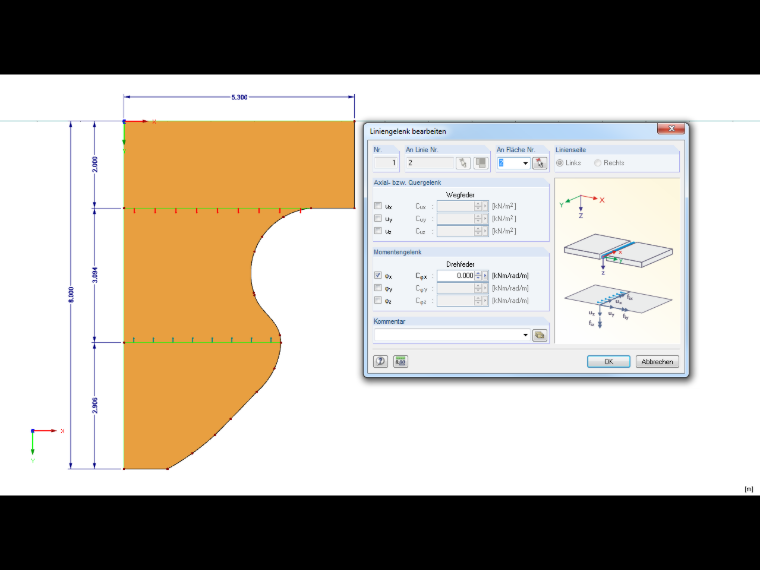Viewport: 760px width, 570px height.
Task: Click the Nr. field showing 1
Action: pyautogui.click(x=386, y=163)
